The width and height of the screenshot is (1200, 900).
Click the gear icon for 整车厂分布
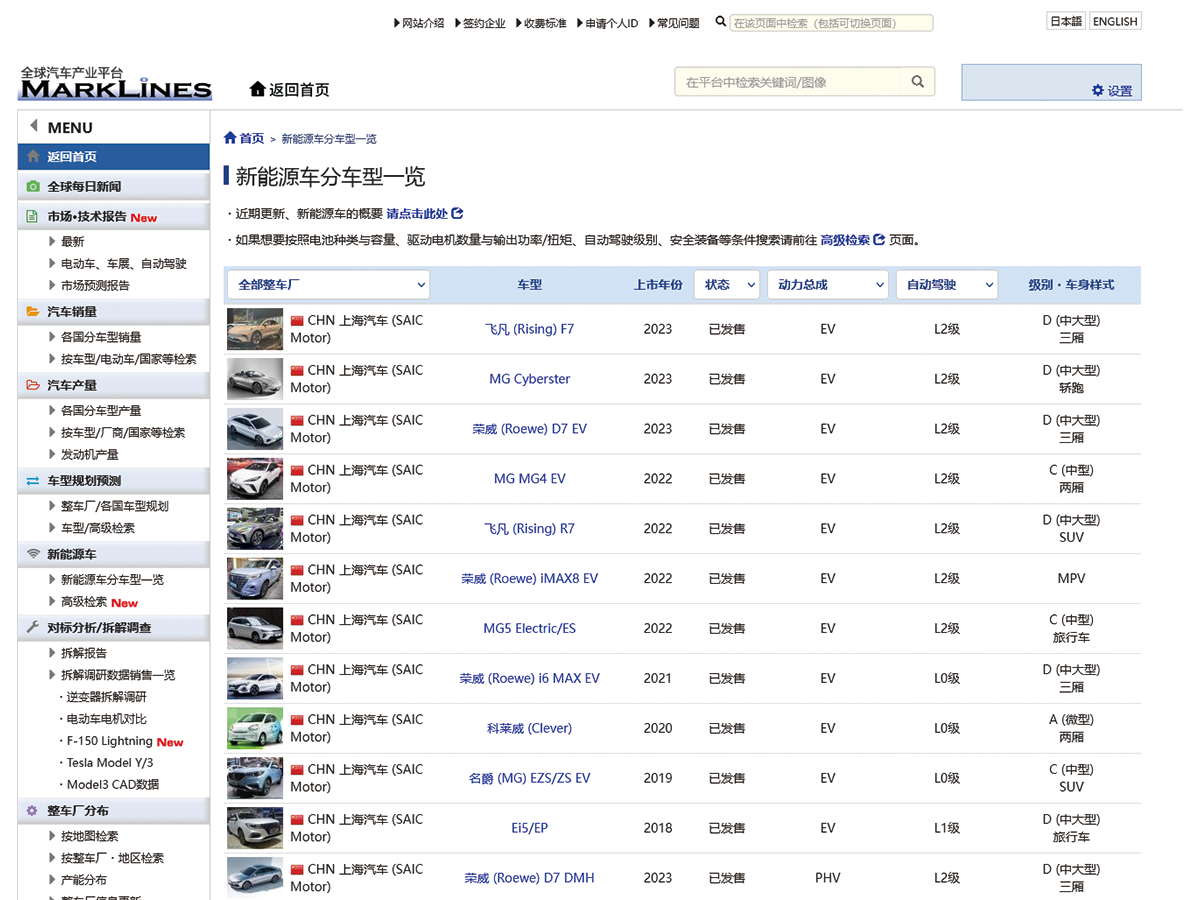[x=33, y=811]
